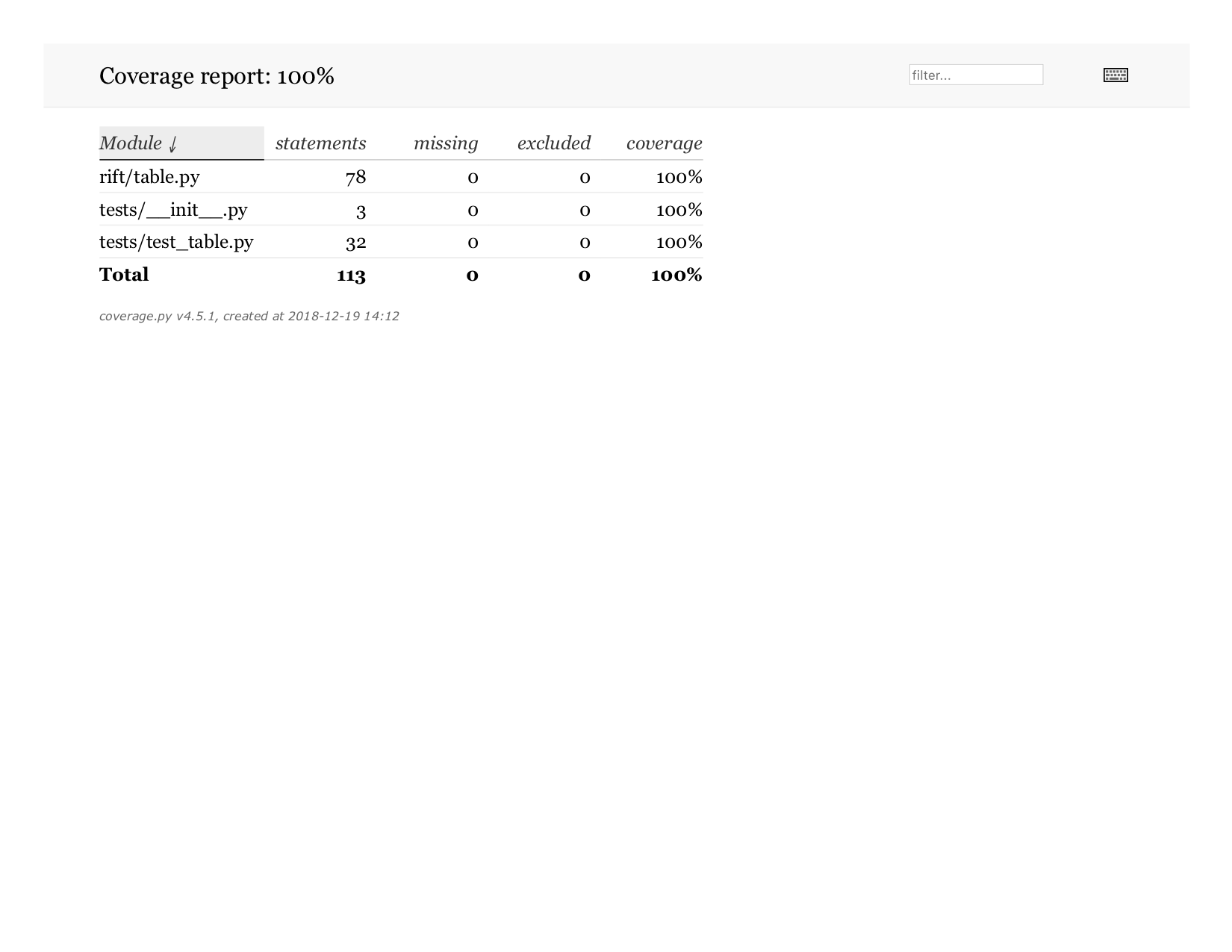Select the 100% coverage value for rift/table.py
The width and height of the screenshot is (1232, 952).
679,177
